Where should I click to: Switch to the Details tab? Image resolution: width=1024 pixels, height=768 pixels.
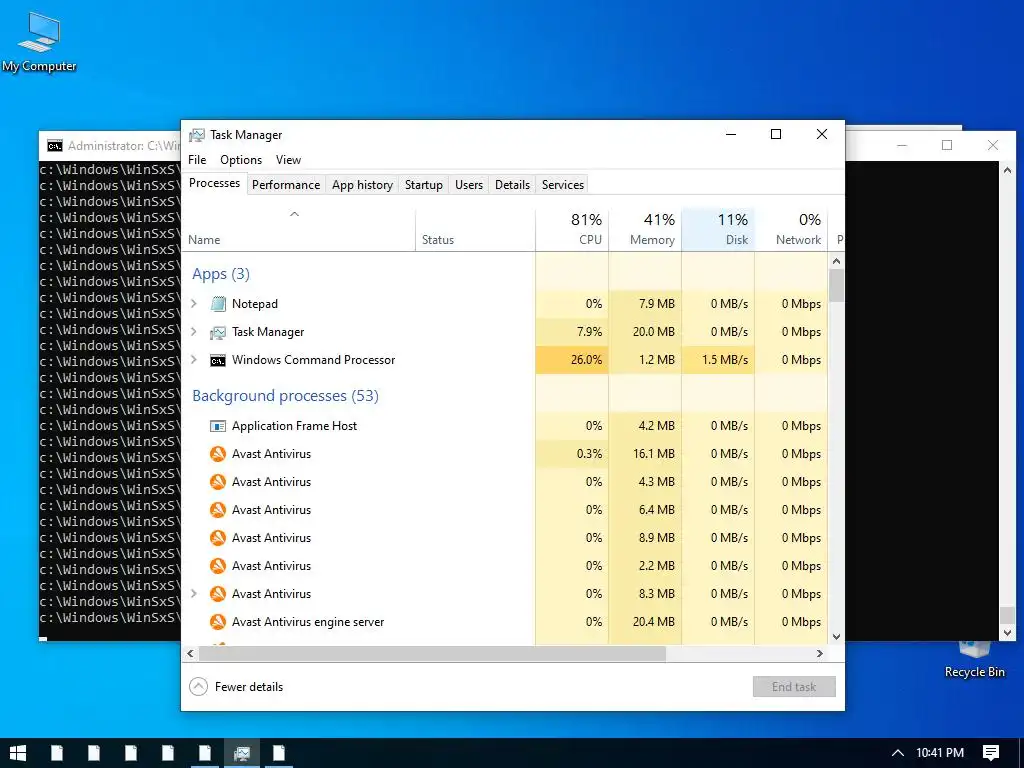point(513,185)
